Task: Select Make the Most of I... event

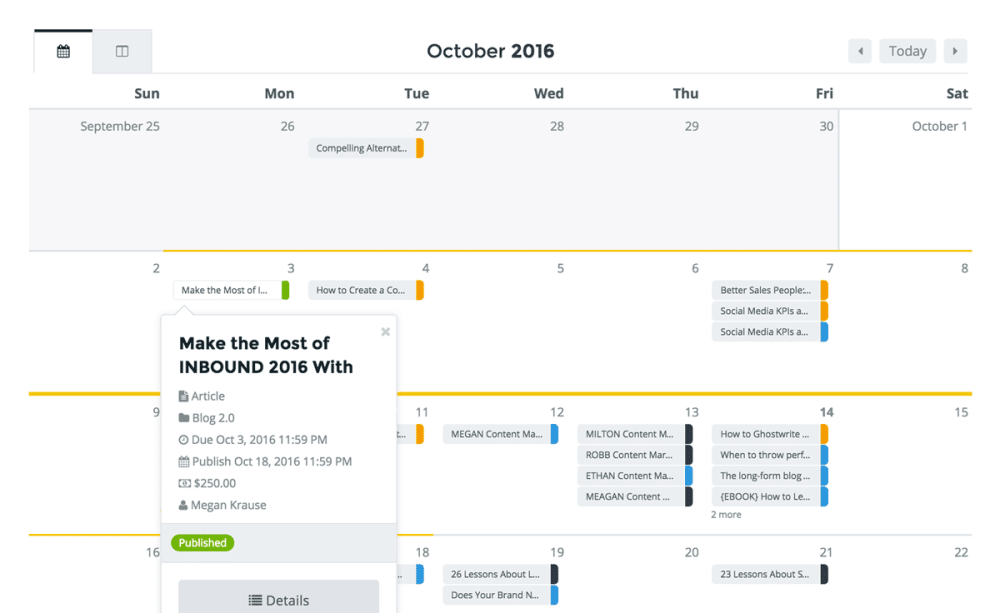Action: tap(231, 290)
